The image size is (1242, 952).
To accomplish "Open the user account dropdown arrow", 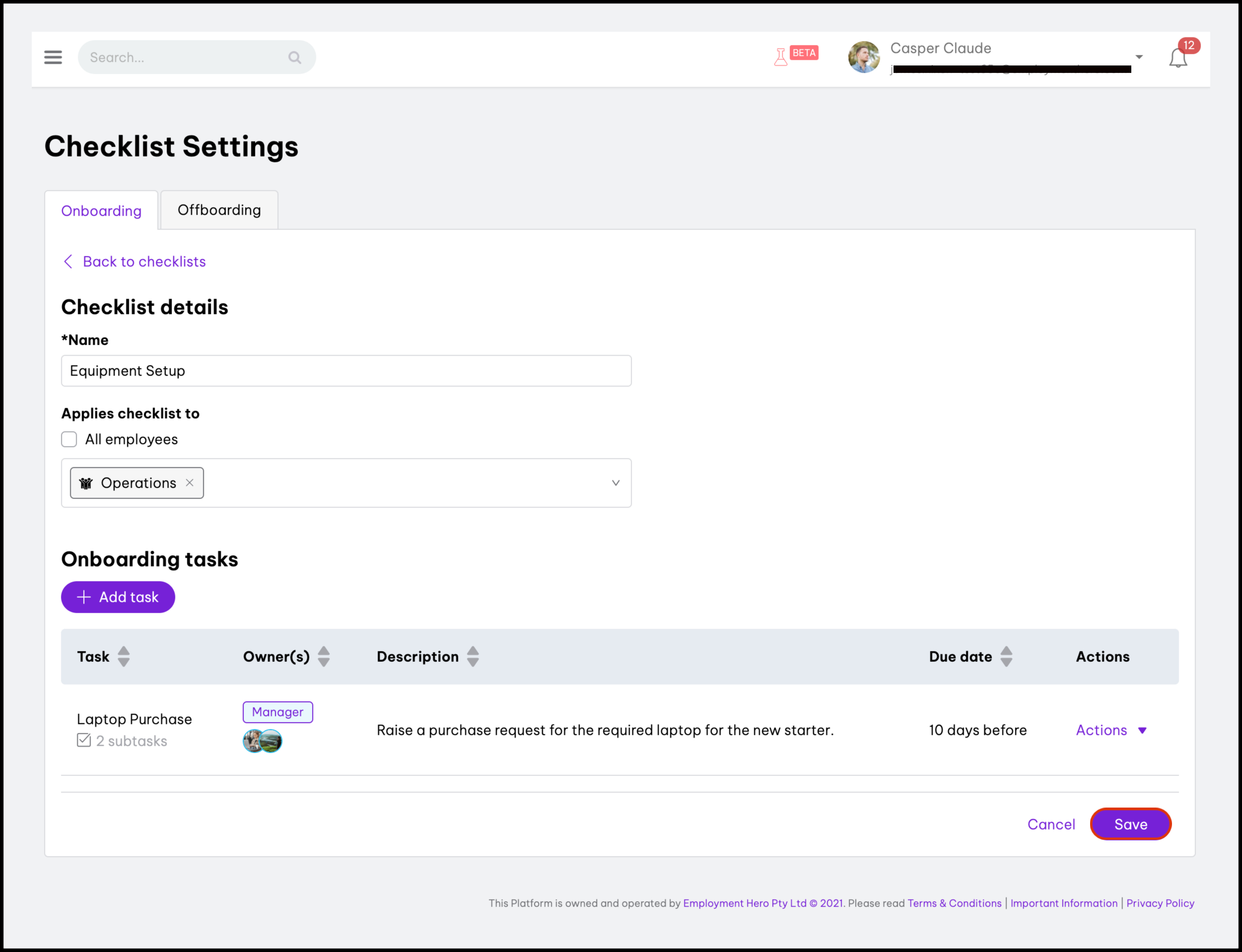I will click(x=1139, y=57).
